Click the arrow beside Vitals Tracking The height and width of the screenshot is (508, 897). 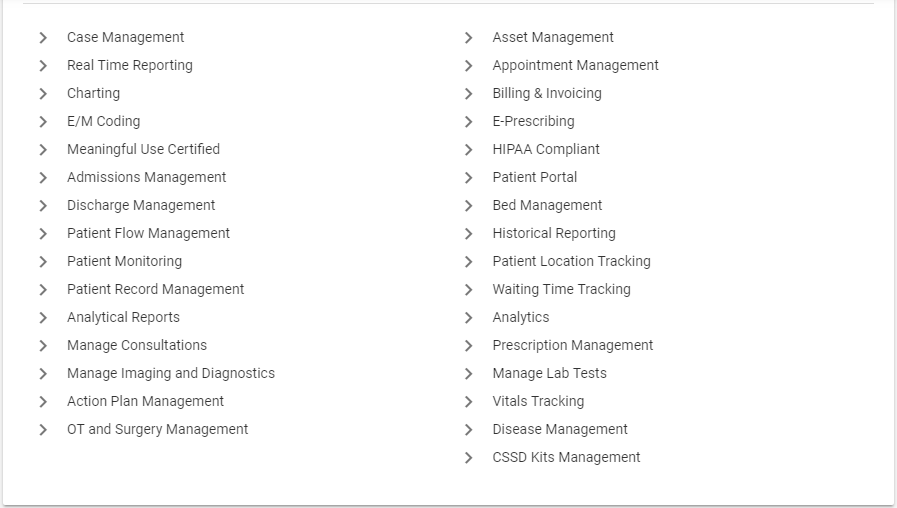[x=469, y=402]
